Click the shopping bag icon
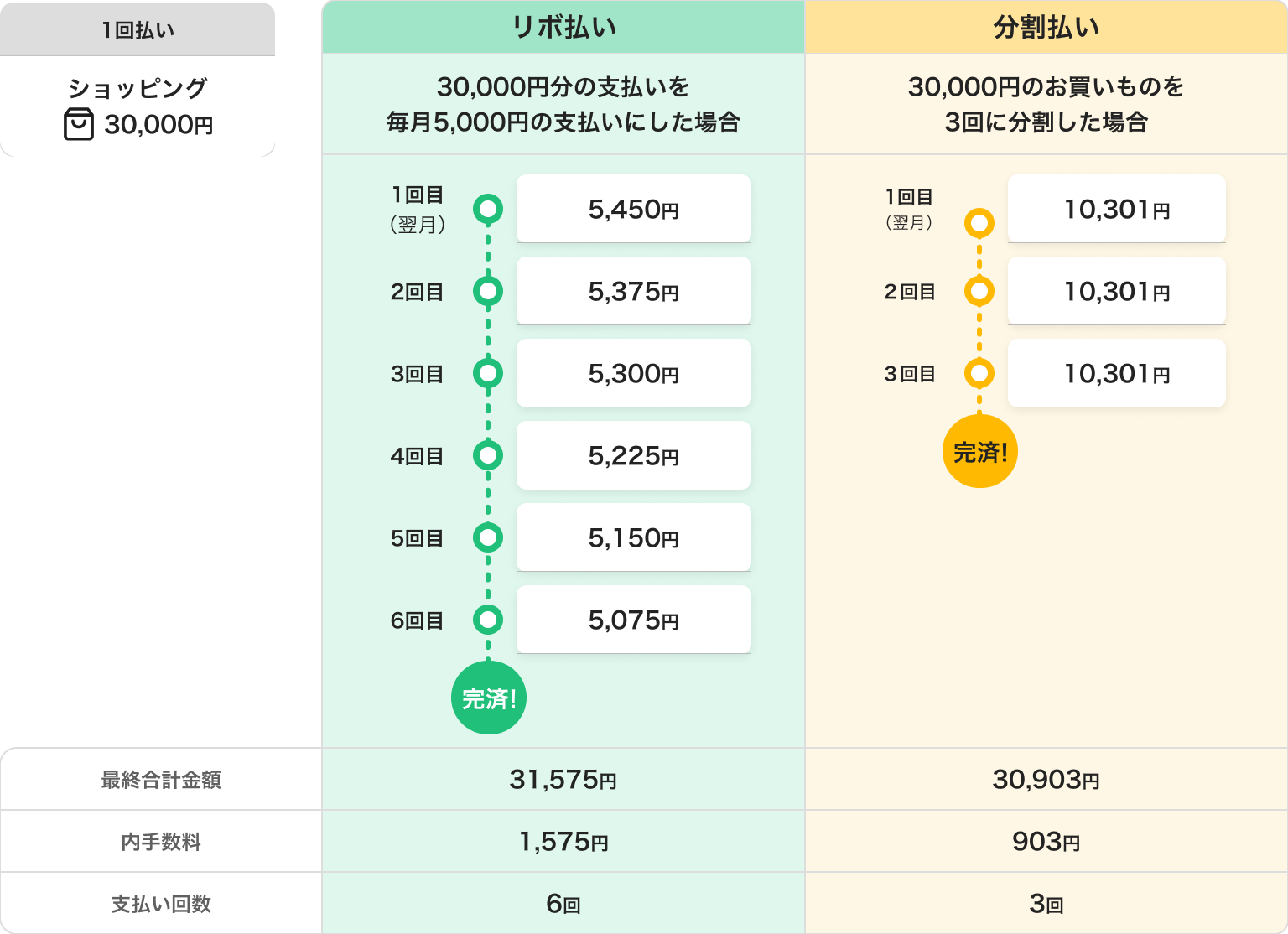The width and height of the screenshot is (1288, 934). (79, 124)
